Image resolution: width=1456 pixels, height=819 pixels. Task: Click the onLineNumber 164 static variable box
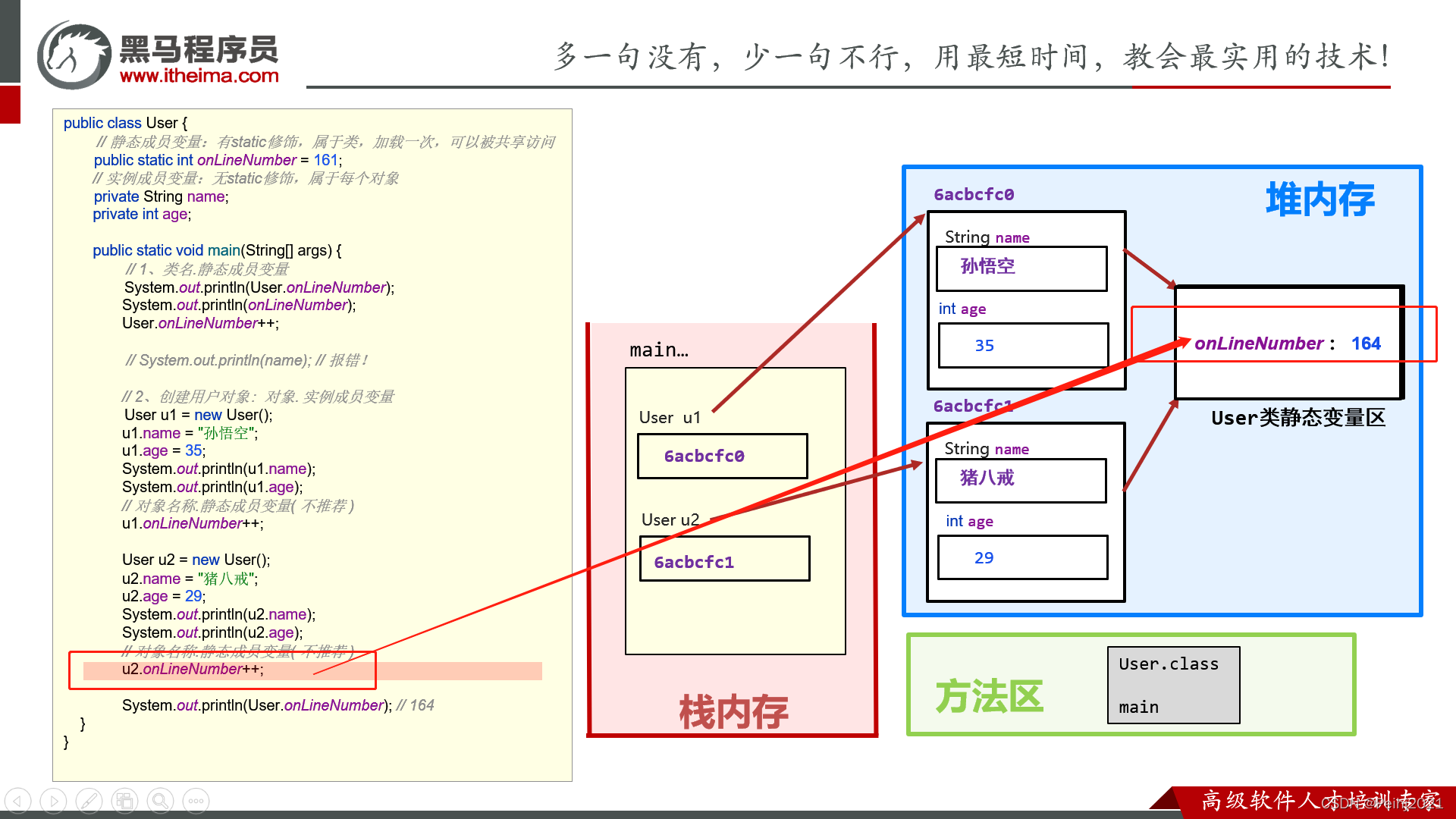click(x=1287, y=344)
